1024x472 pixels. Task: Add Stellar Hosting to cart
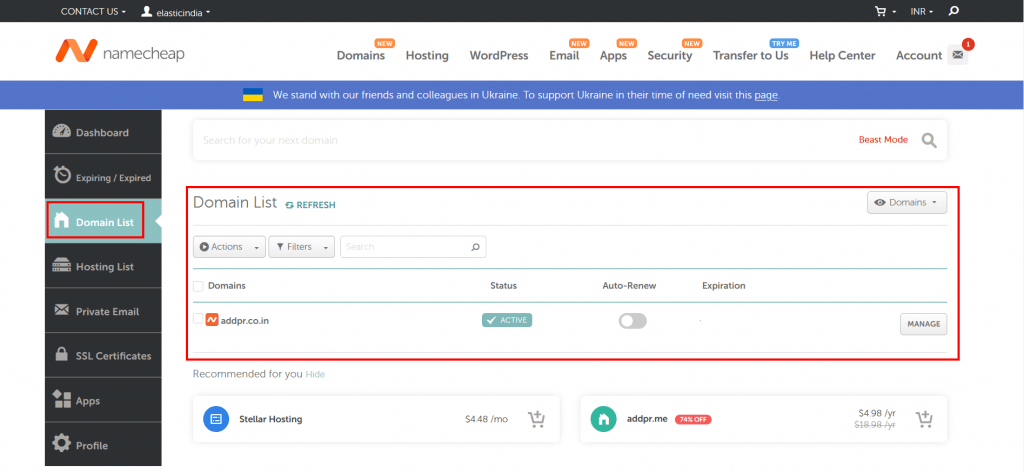[536, 419]
